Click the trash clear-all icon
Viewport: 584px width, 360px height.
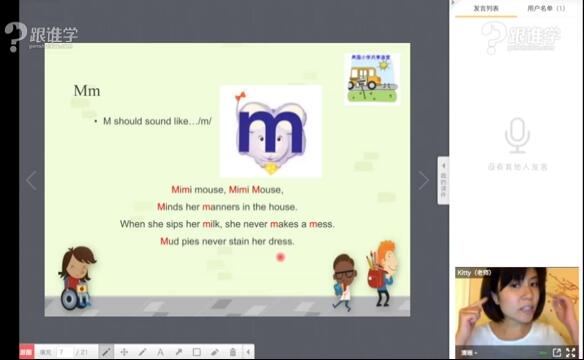233,352
